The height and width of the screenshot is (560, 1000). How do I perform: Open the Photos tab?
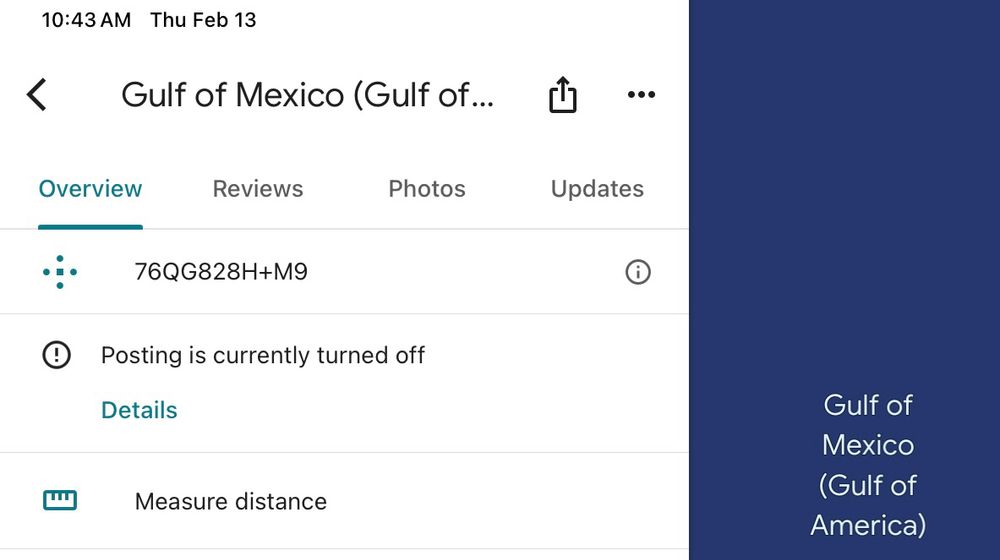[x=427, y=189]
